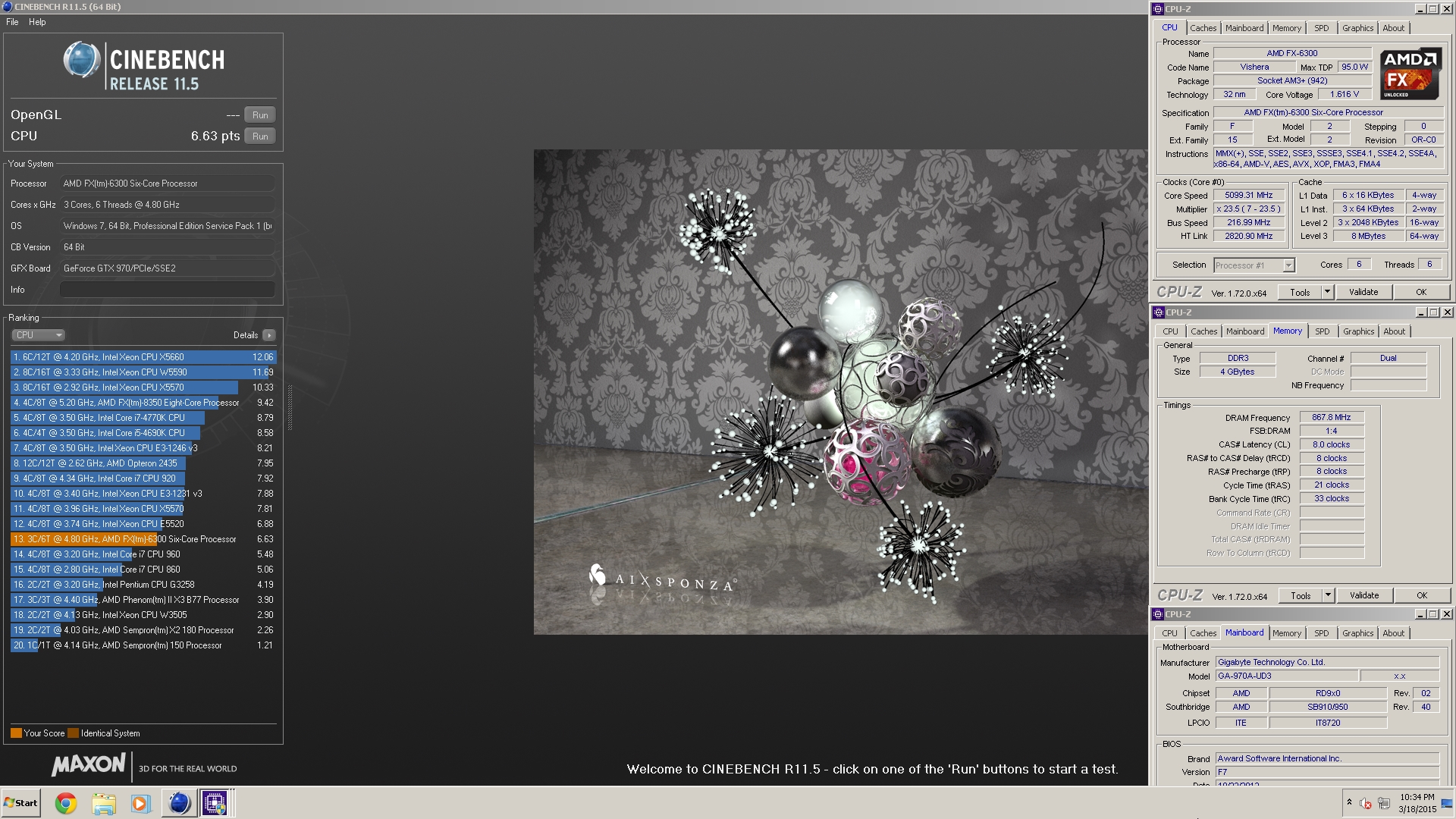Screen dimensions: 1456x819
Task: Click the DRAM Frequency value 867.8 MHz
Action: click(x=1332, y=418)
